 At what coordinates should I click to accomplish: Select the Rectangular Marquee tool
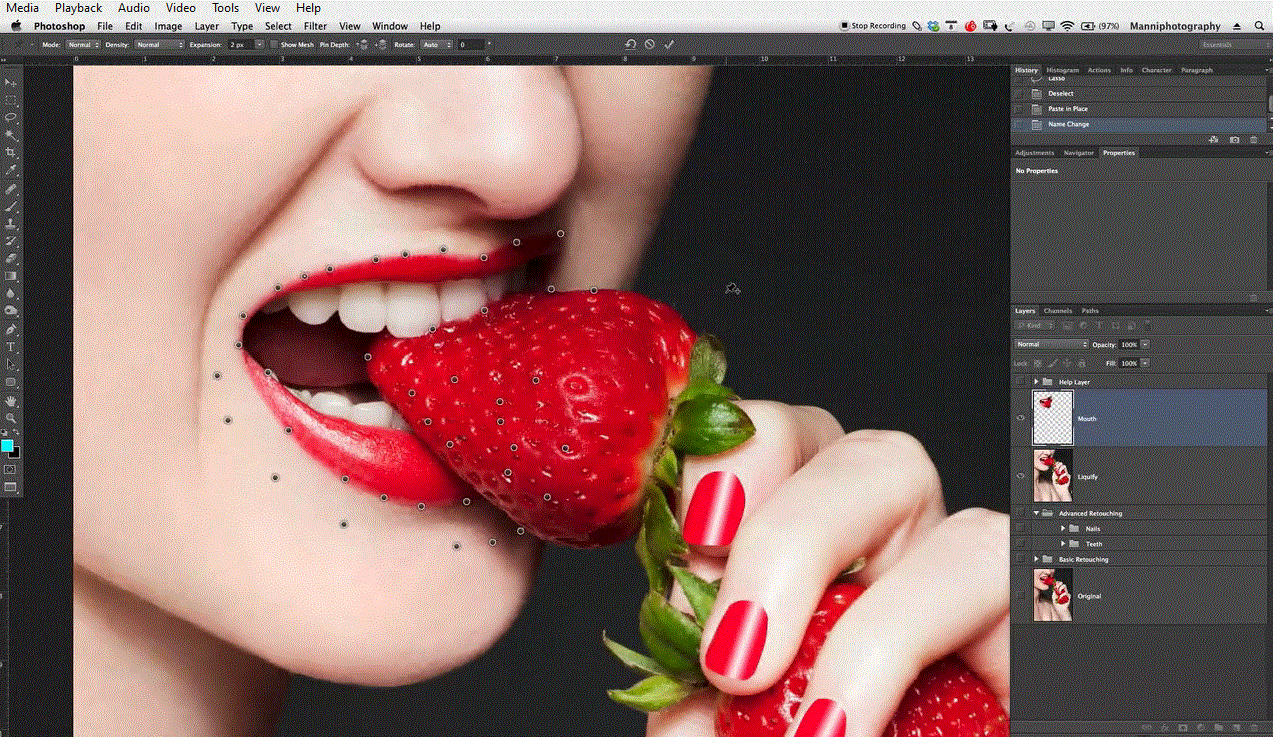(x=11, y=100)
